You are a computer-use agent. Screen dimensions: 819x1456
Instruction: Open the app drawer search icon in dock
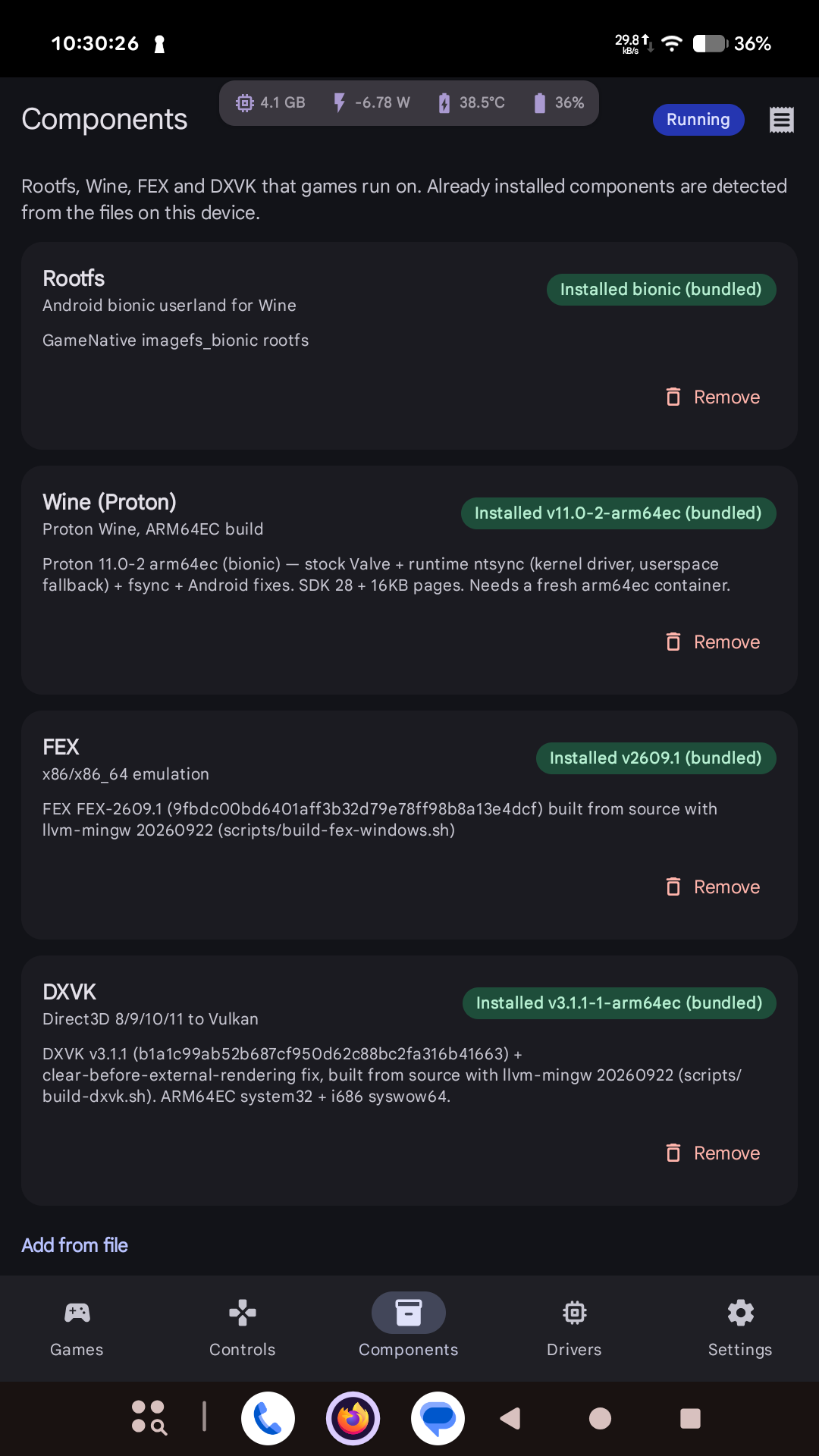[x=149, y=1417]
